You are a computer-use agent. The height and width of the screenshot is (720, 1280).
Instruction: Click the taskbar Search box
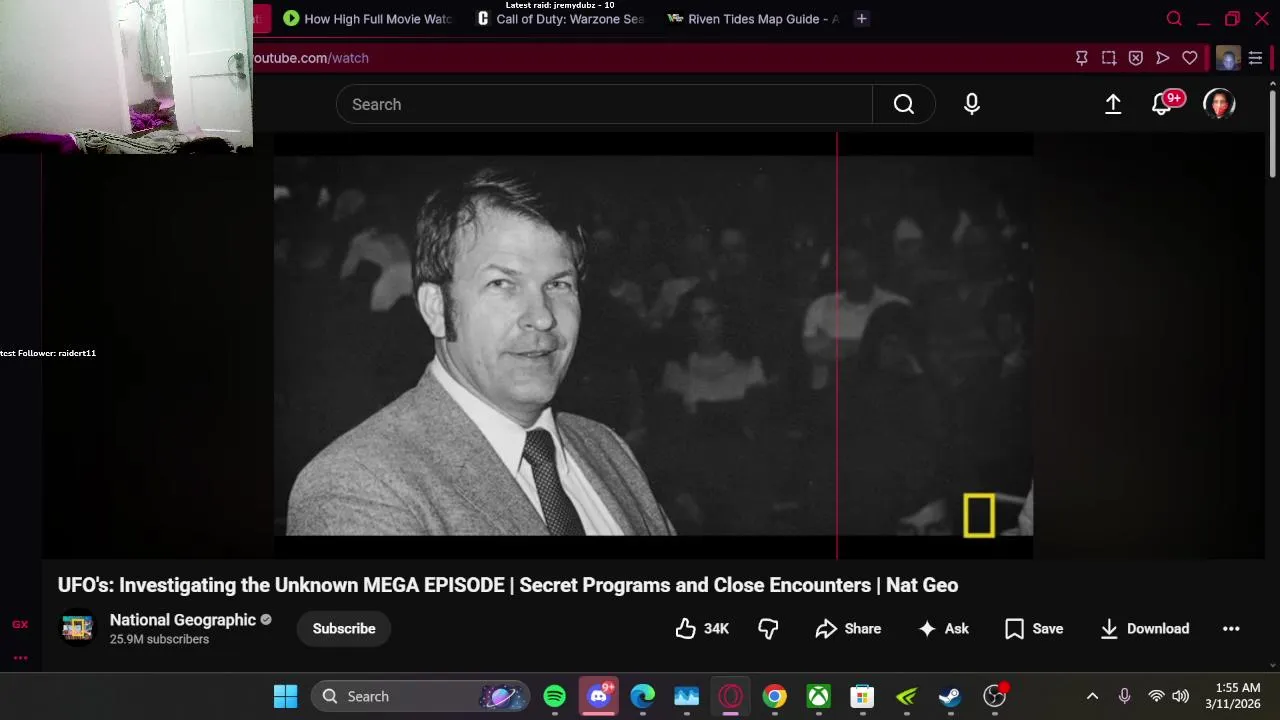click(x=419, y=696)
